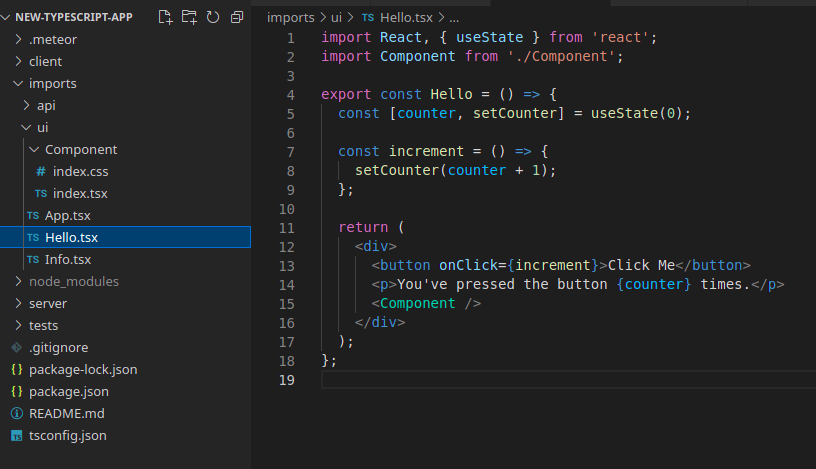Click the braces icon beside package-lock.json
The height and width of the screenshot is (469, 816).
17,370
